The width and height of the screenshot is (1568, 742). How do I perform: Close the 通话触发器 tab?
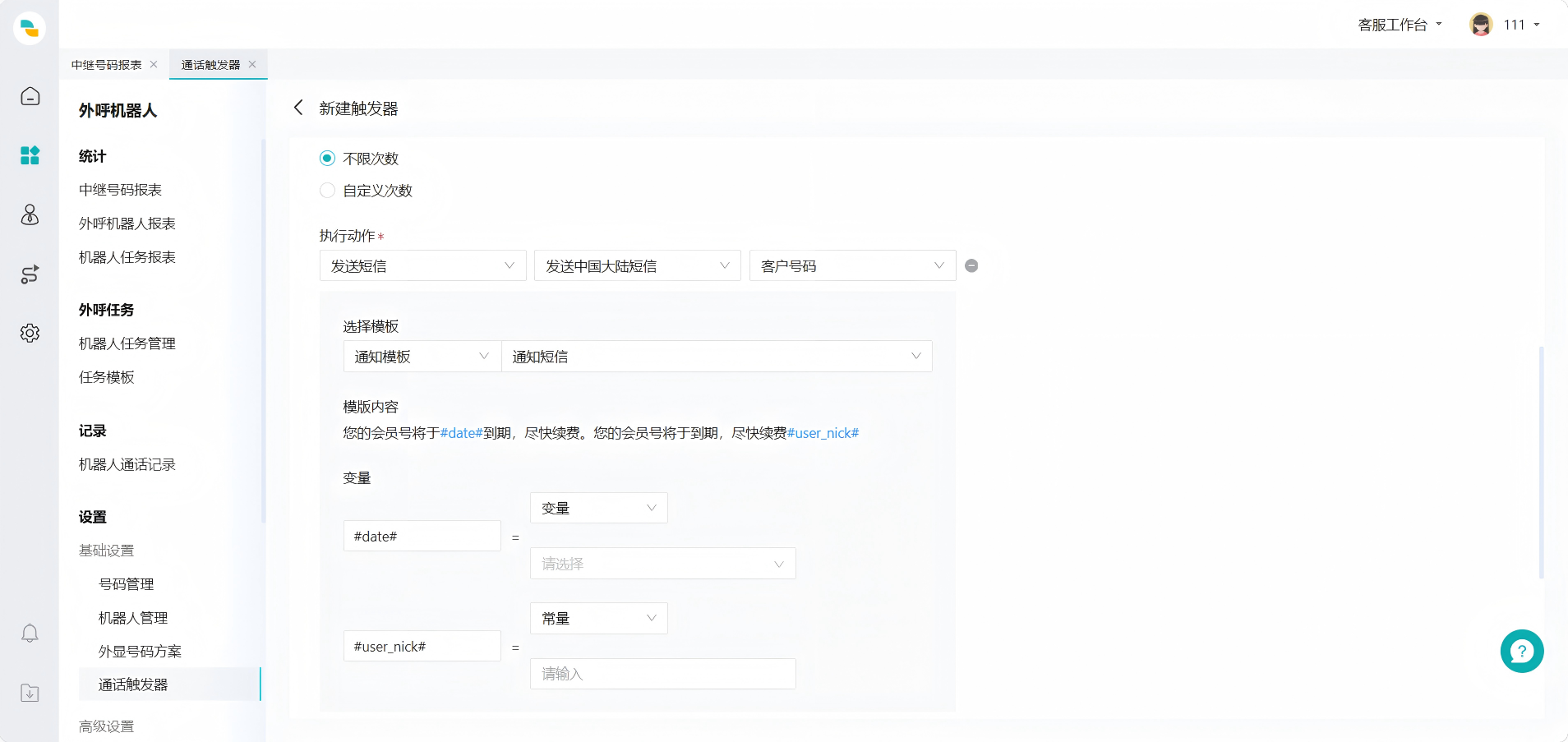click(x=252, y=65)
